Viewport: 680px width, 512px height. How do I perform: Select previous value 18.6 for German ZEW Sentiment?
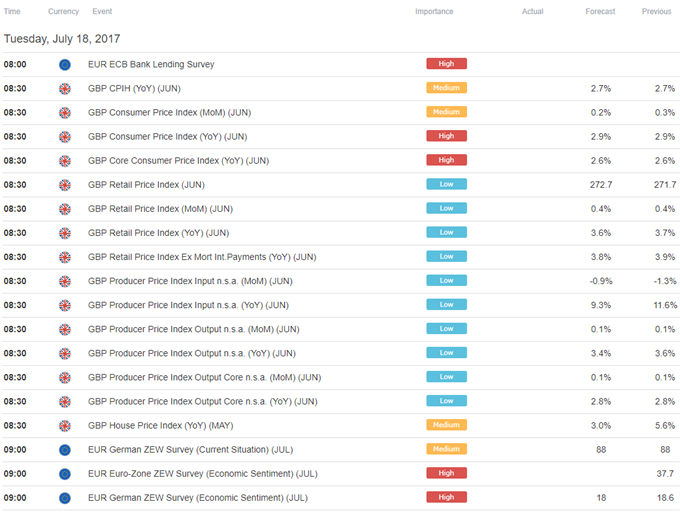click(665, 498)
